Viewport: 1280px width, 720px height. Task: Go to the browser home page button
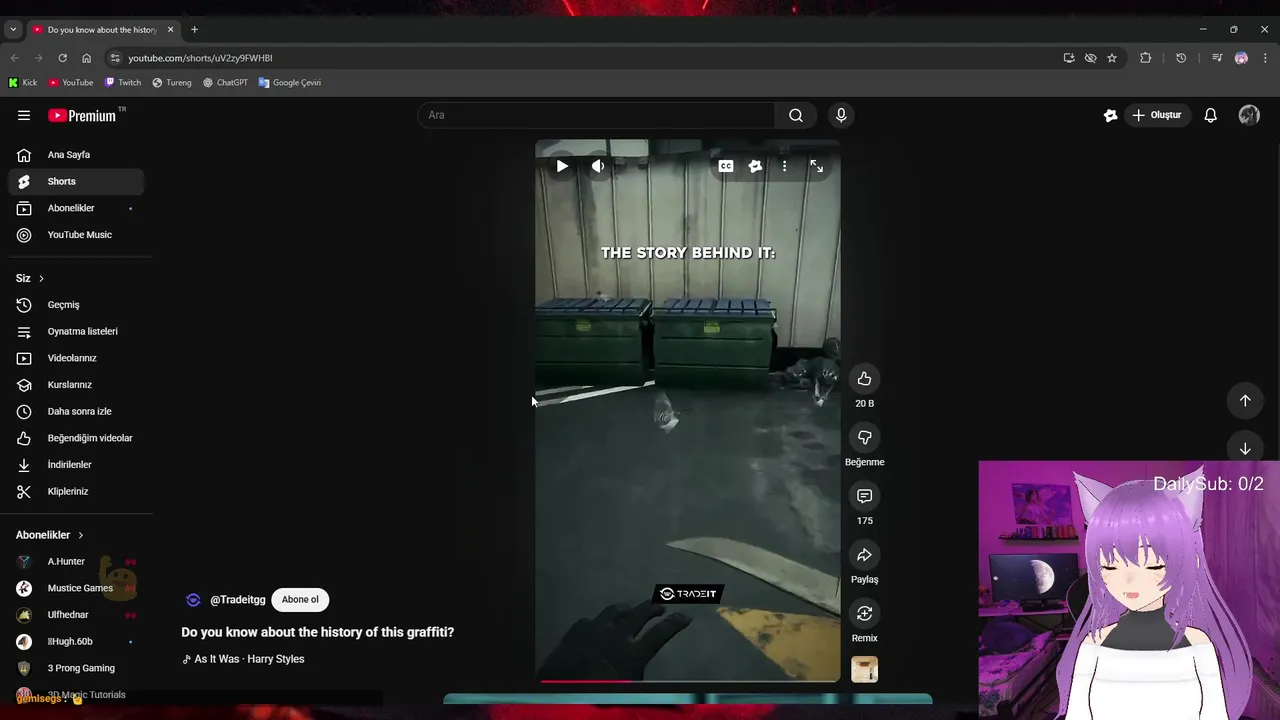point(86,58)
